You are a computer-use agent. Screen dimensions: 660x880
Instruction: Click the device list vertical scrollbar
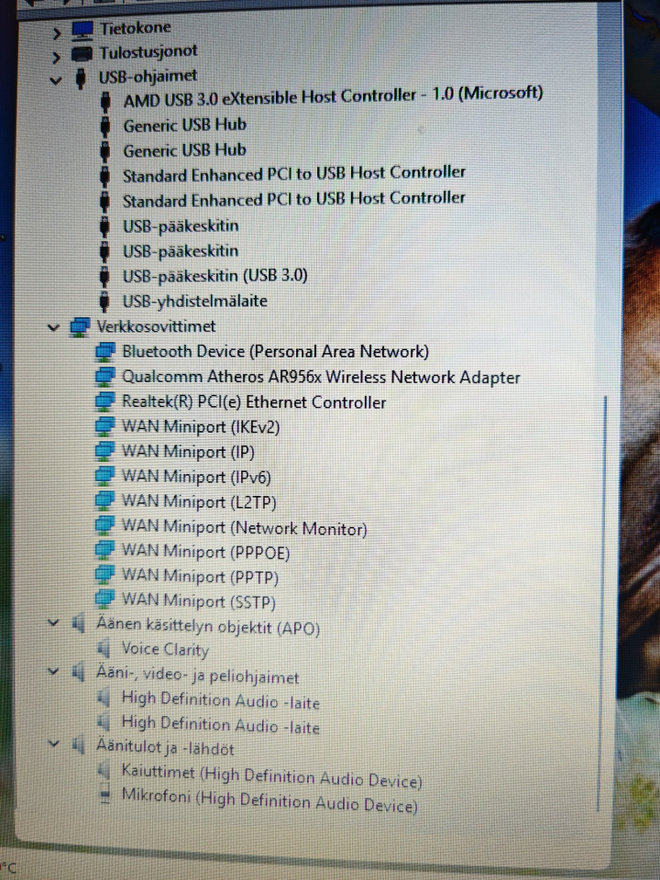tap(604, 603)
